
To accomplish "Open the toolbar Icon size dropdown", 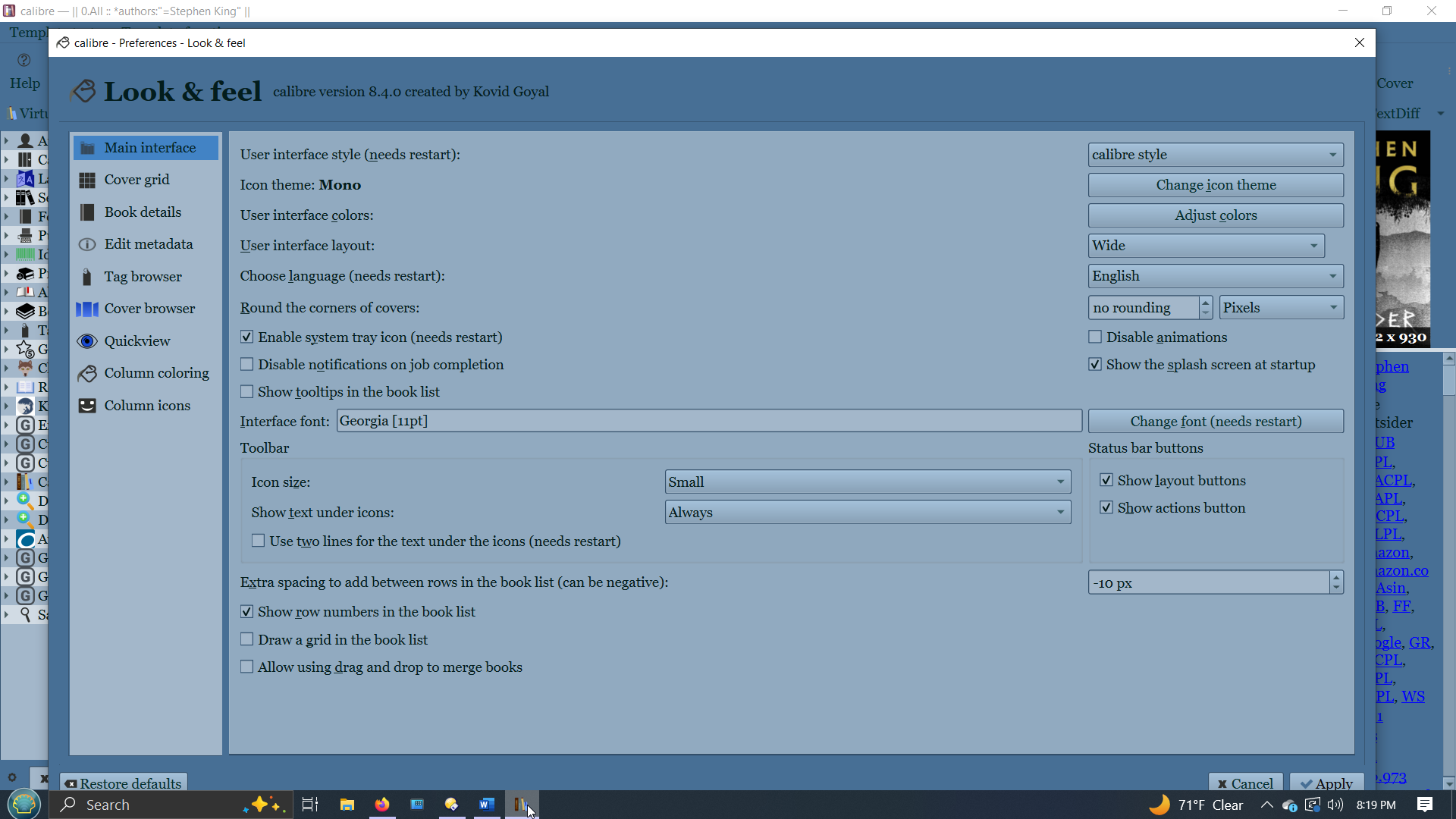I will [x=868, y=482].
